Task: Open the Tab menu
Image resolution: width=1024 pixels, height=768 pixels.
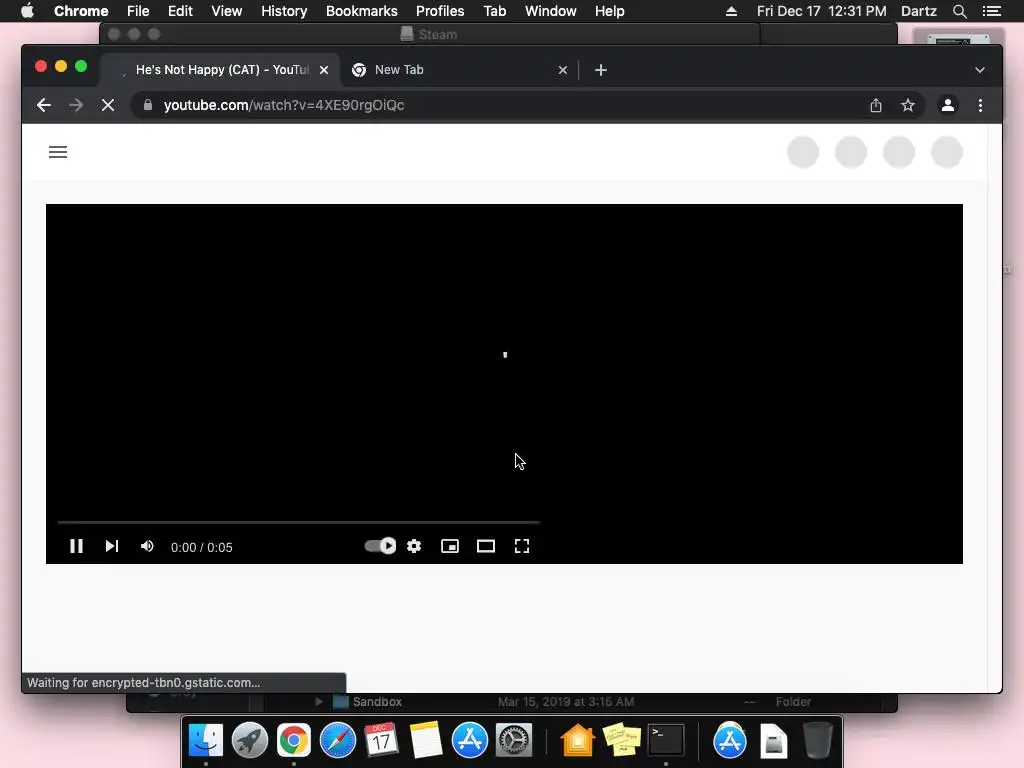Action: [x=494, y=11]
